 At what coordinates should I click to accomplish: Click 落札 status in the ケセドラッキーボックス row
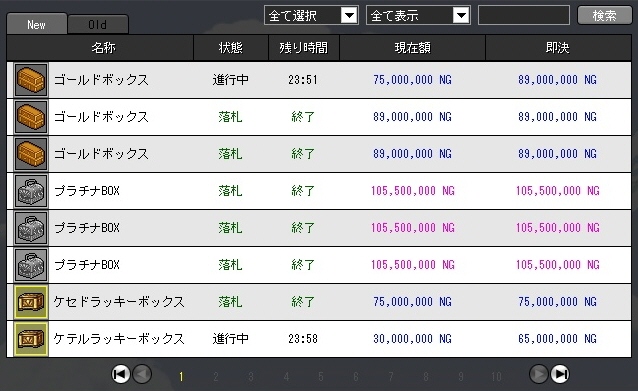tap(230, 302)
